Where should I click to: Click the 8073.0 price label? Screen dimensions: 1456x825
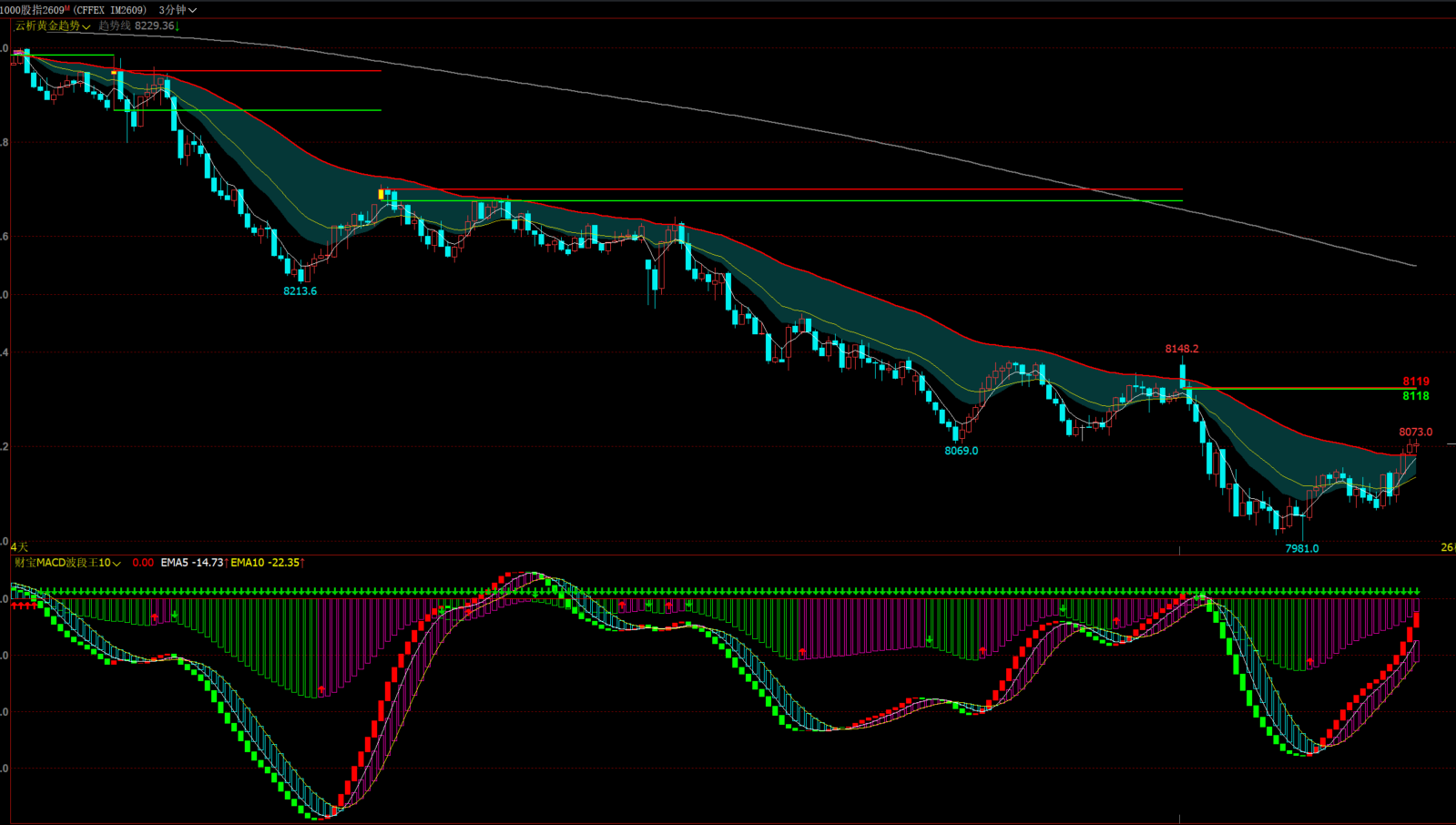coord(1416,433)
